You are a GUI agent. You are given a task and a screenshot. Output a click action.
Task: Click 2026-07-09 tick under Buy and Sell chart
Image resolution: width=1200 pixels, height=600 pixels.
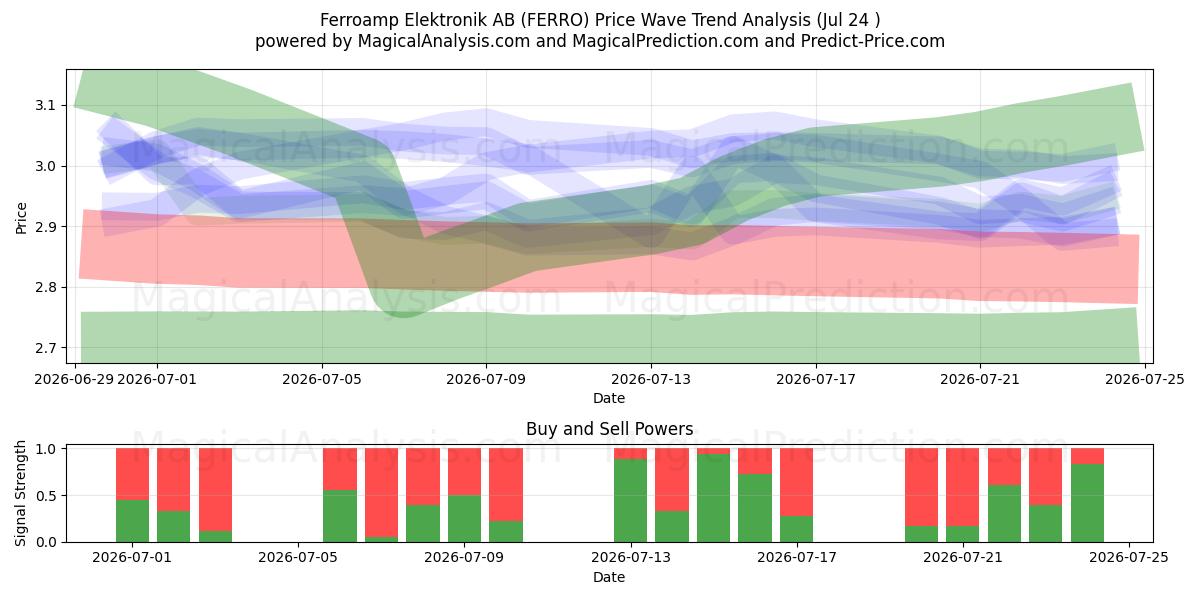pos(465,558)
